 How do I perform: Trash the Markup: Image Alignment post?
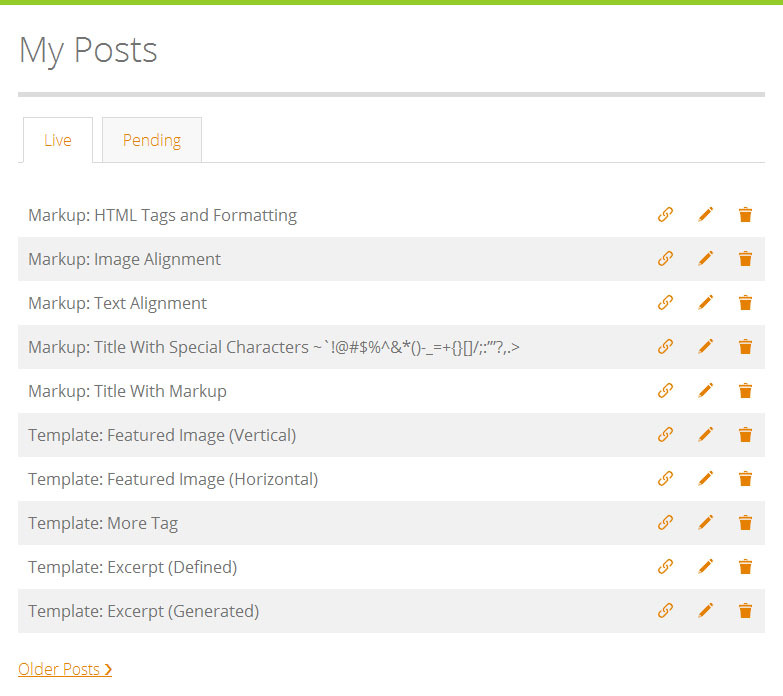pyautogui.click(x=745, y=259)
